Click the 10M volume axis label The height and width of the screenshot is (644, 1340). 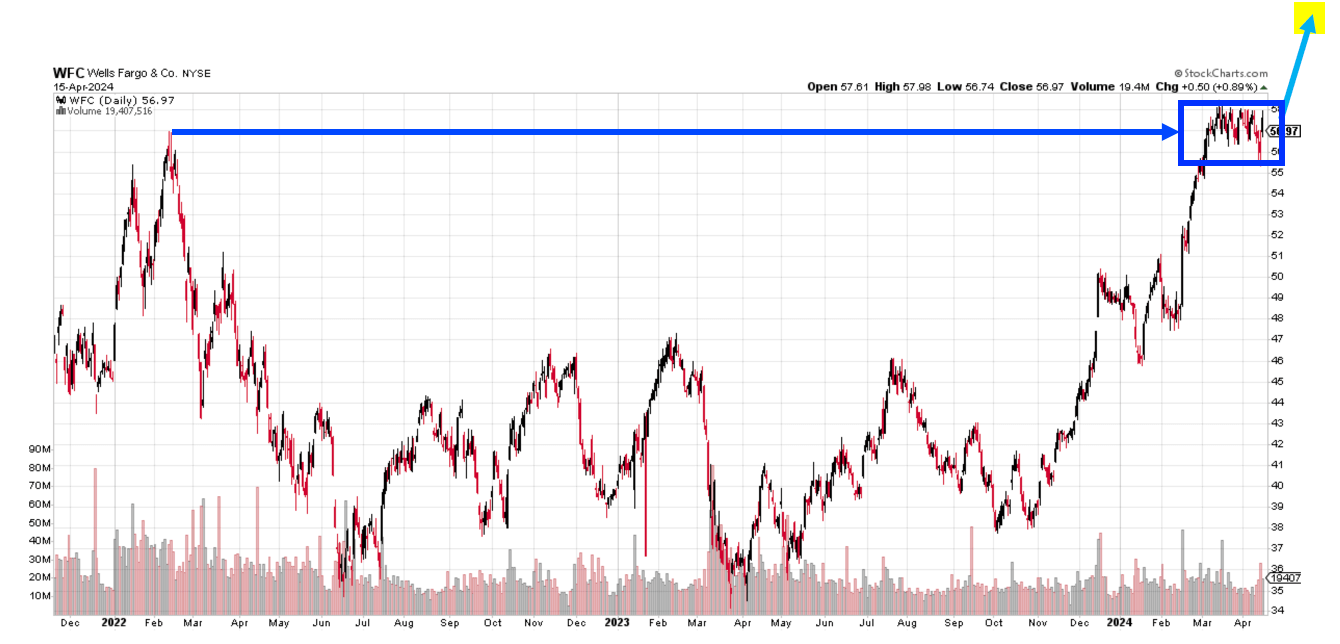click(x=40, y=596)
